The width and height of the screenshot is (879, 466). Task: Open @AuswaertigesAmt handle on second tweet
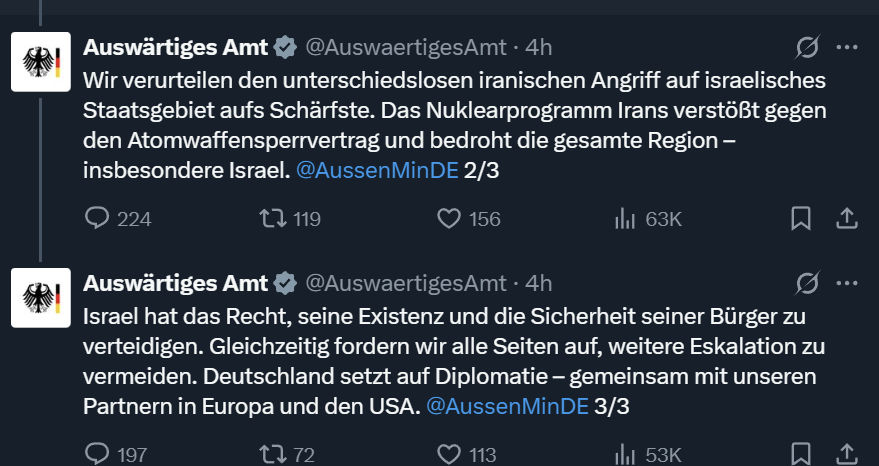pyautogui.click(x=406, y=284)
